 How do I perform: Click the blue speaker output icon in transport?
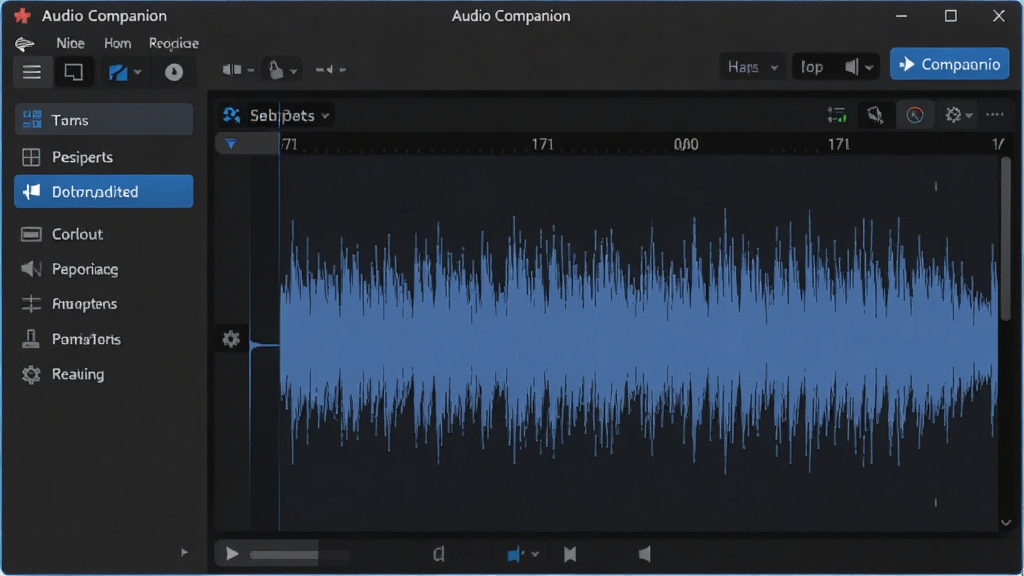pyautogui.click(x=515, y=554)
